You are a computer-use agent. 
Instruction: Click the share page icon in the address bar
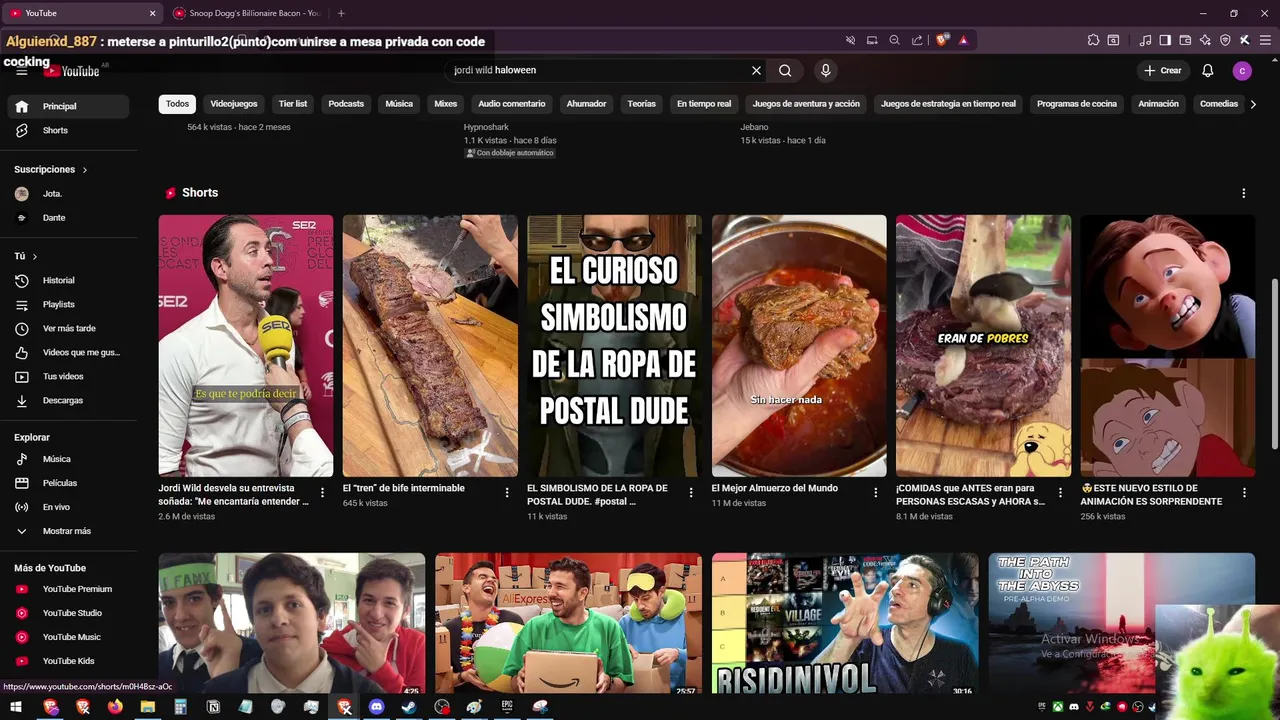[x=917, y=40]
